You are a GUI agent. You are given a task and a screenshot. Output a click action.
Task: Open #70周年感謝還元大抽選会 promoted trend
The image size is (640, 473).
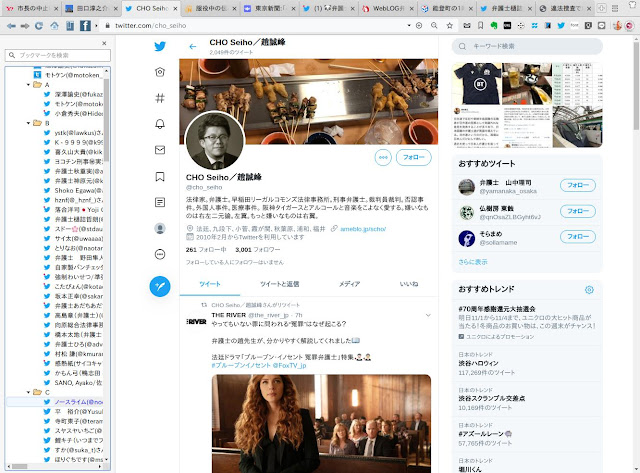pyautogui.click(x=497, y=309)
